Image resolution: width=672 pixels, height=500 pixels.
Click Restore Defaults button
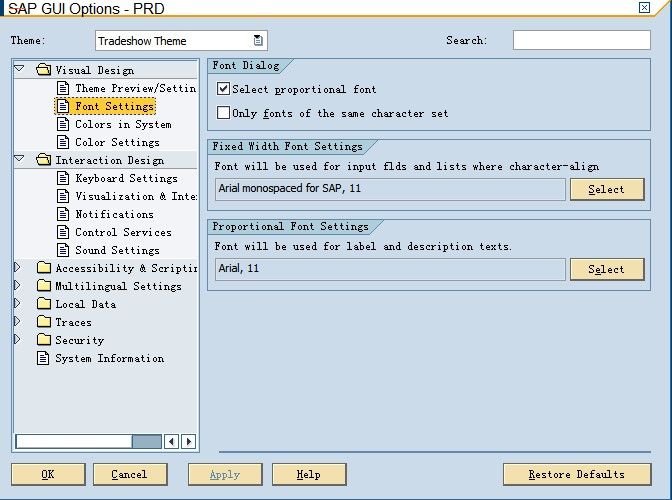click(577, 474)
